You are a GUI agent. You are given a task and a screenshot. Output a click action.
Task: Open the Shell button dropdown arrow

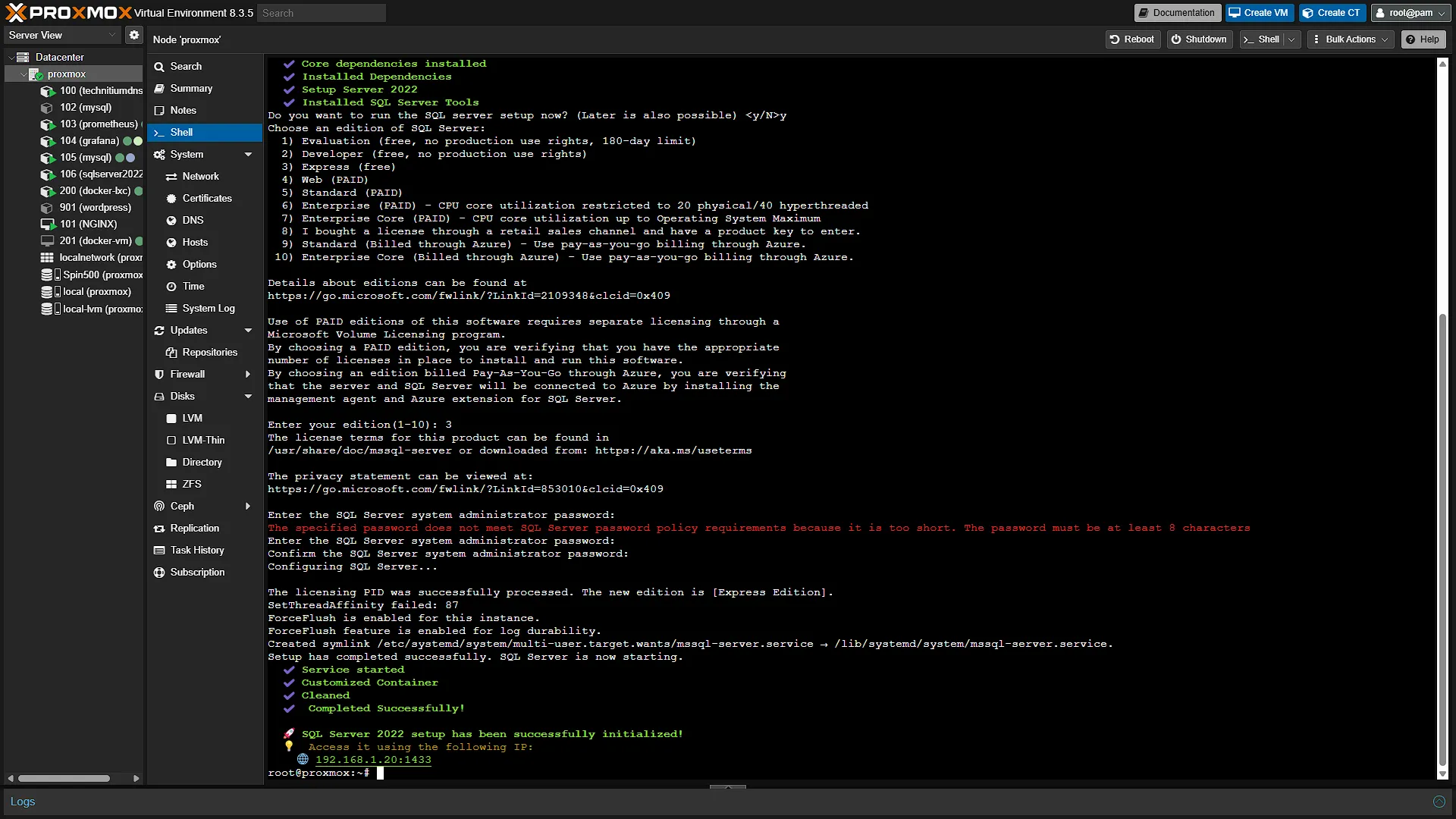click(x=1291, y=39)
